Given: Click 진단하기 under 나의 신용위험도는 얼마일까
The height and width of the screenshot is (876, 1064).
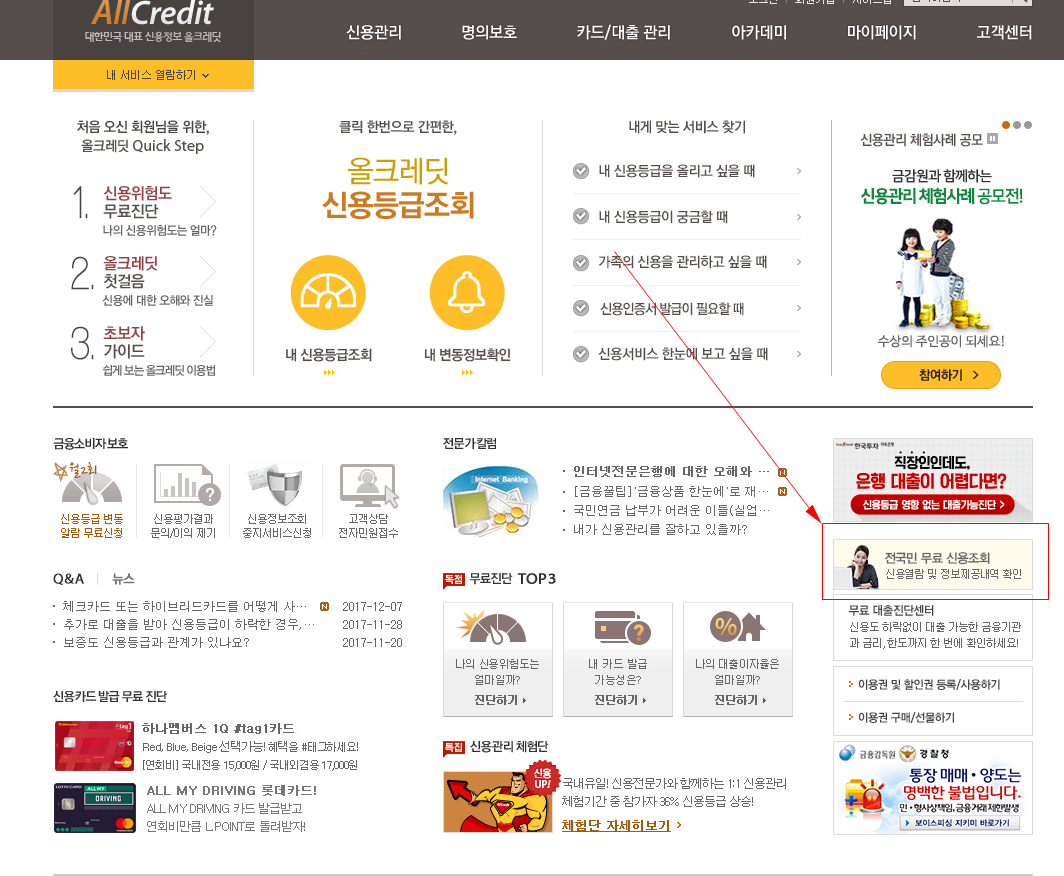Looking at the screenshot, I should 500,700.
